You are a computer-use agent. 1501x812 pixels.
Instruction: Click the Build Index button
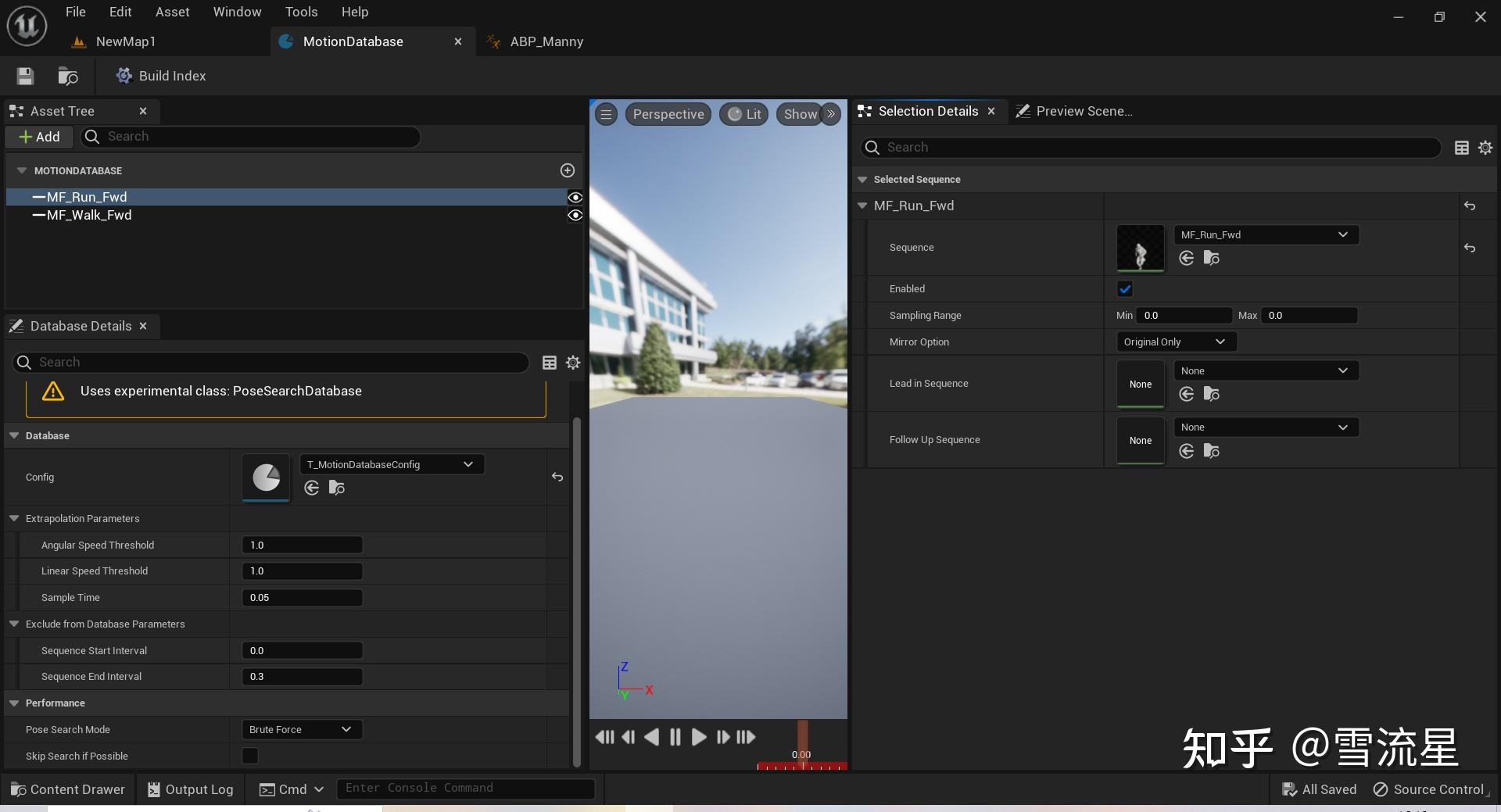point(161,76)
